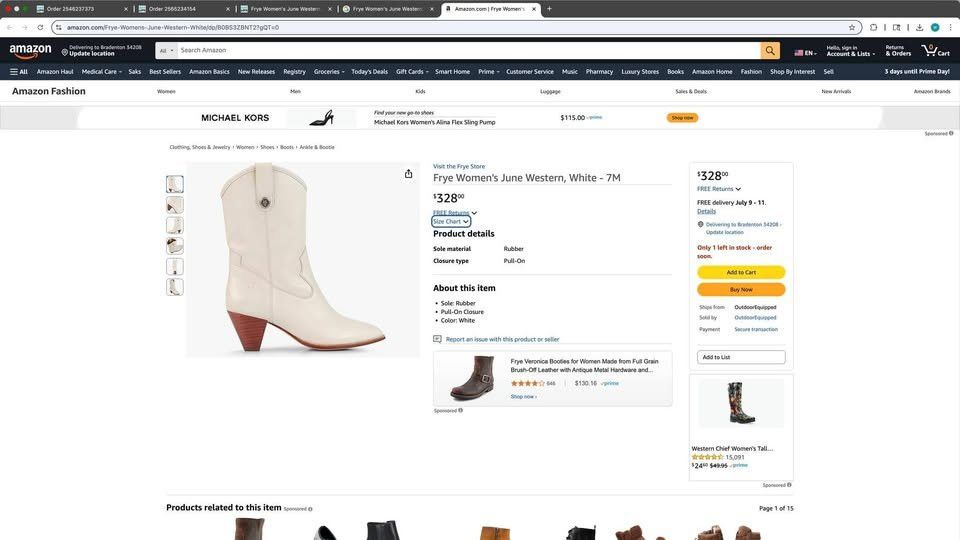Click the delivery Details link

pos(706,211)
